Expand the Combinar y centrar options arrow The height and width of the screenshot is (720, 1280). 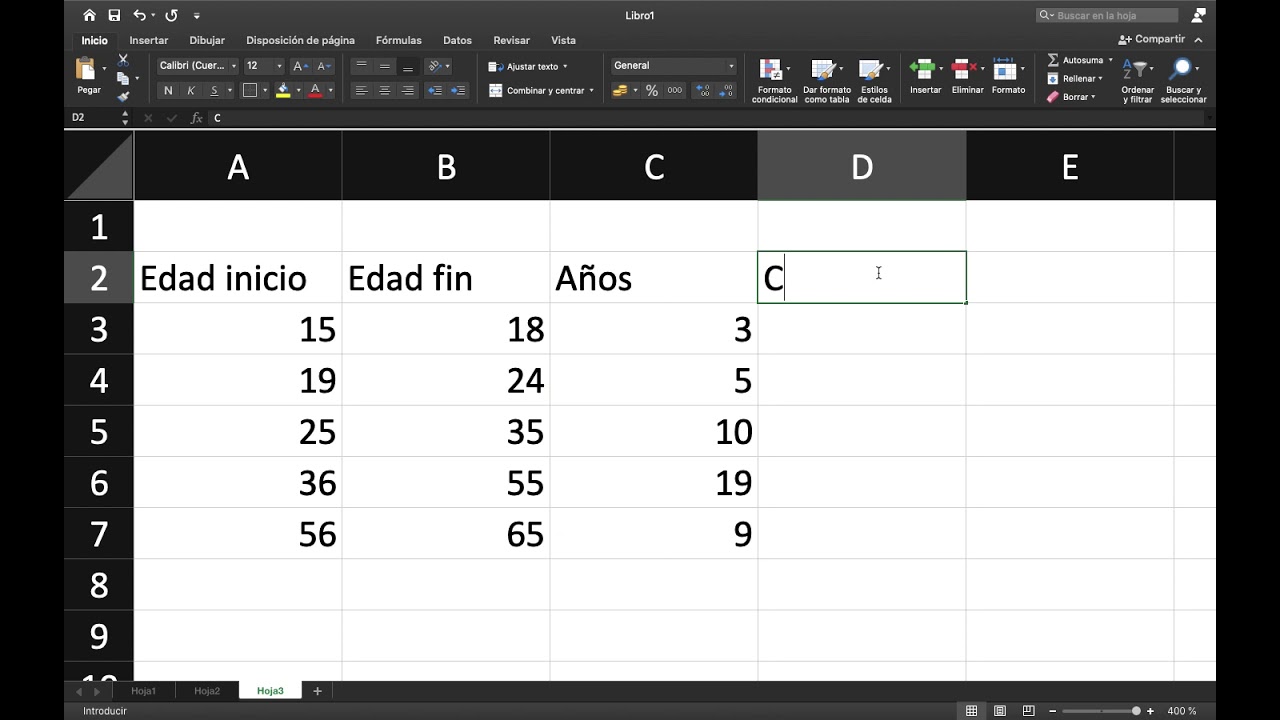pos(591,90)
